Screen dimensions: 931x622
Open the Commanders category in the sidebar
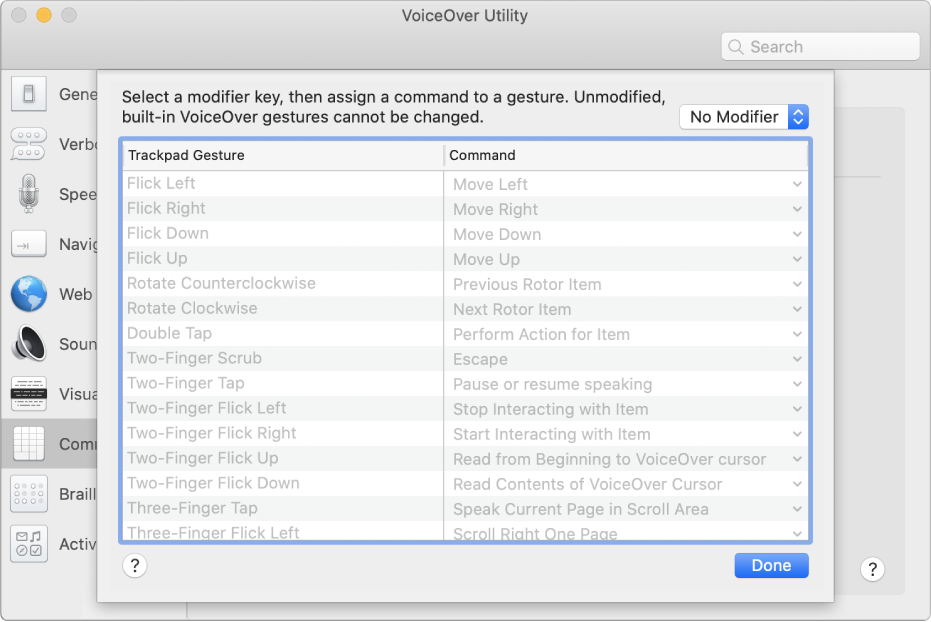pyautogui.click(x=28, y=444)
